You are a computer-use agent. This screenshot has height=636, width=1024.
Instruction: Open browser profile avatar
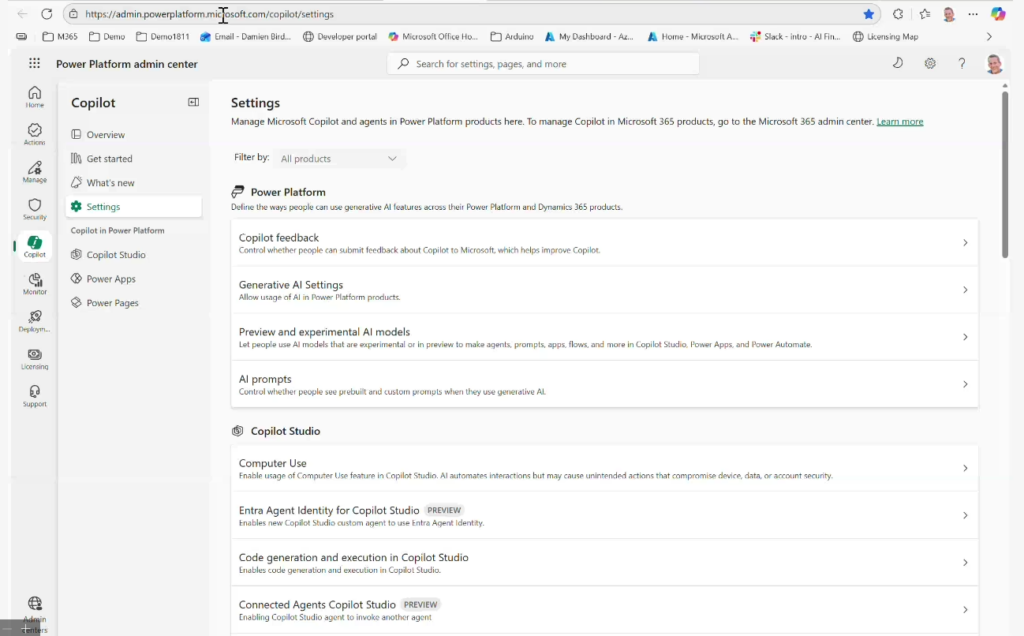(949, 14)
